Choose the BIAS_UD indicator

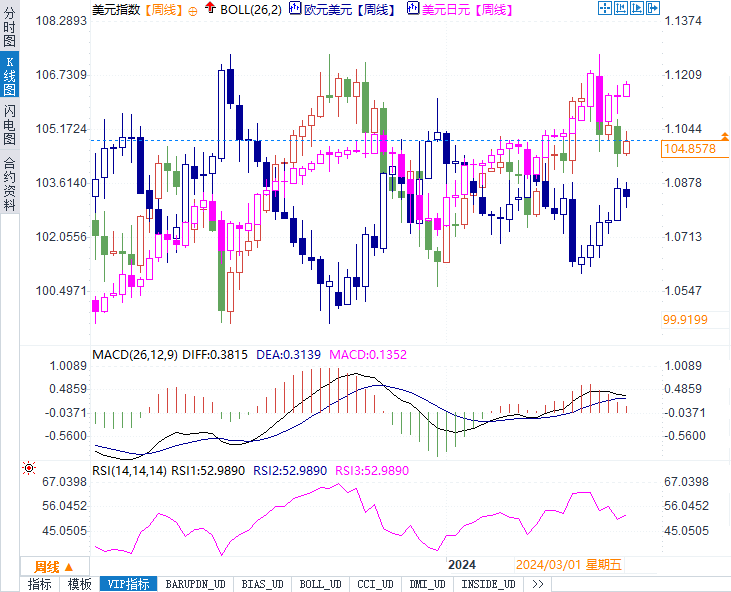point(262,584)
